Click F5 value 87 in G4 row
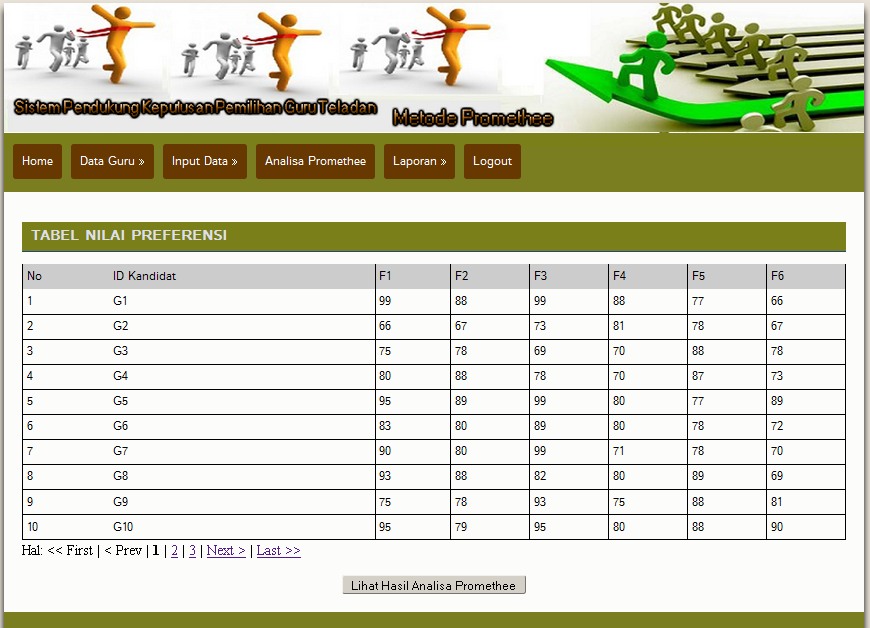870x628 pixels. [x=727, y=376]
